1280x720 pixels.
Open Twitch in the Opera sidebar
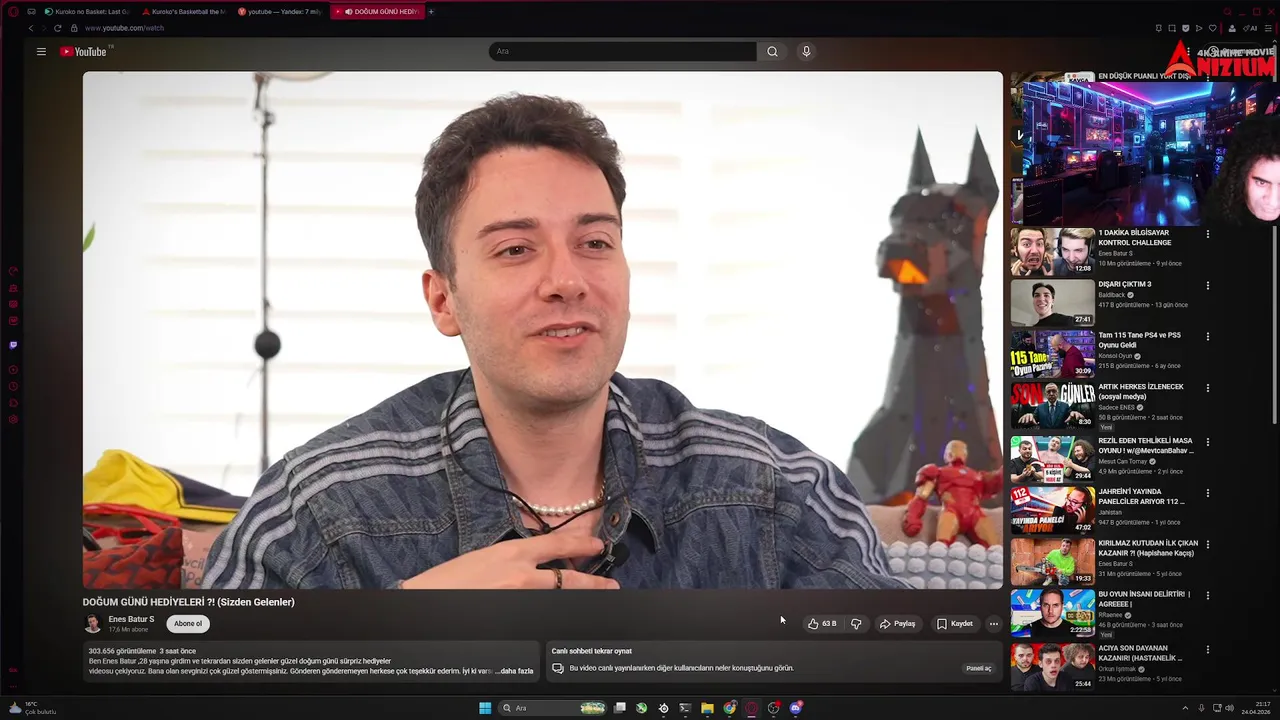coord(13,345)
